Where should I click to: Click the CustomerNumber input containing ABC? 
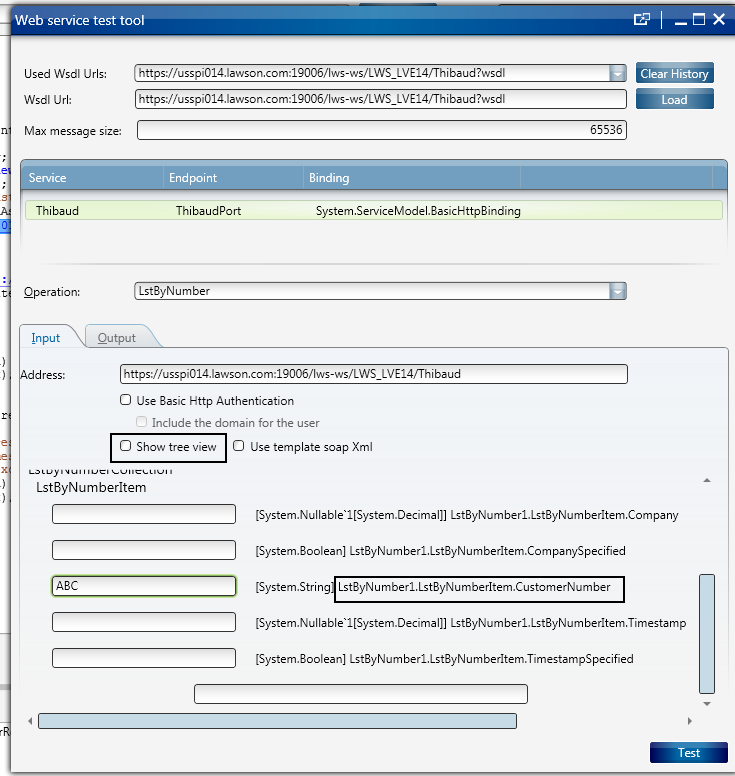click(143, 586)
